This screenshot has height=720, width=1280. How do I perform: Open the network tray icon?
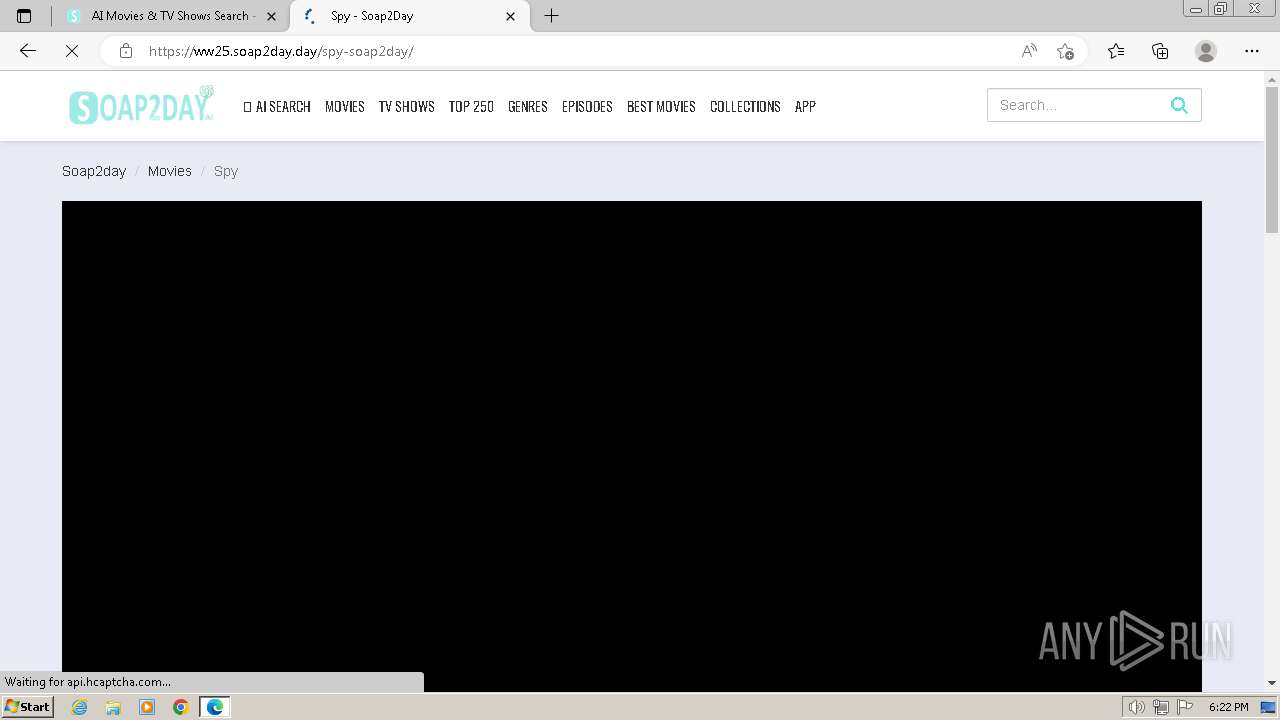(1160, 707)
